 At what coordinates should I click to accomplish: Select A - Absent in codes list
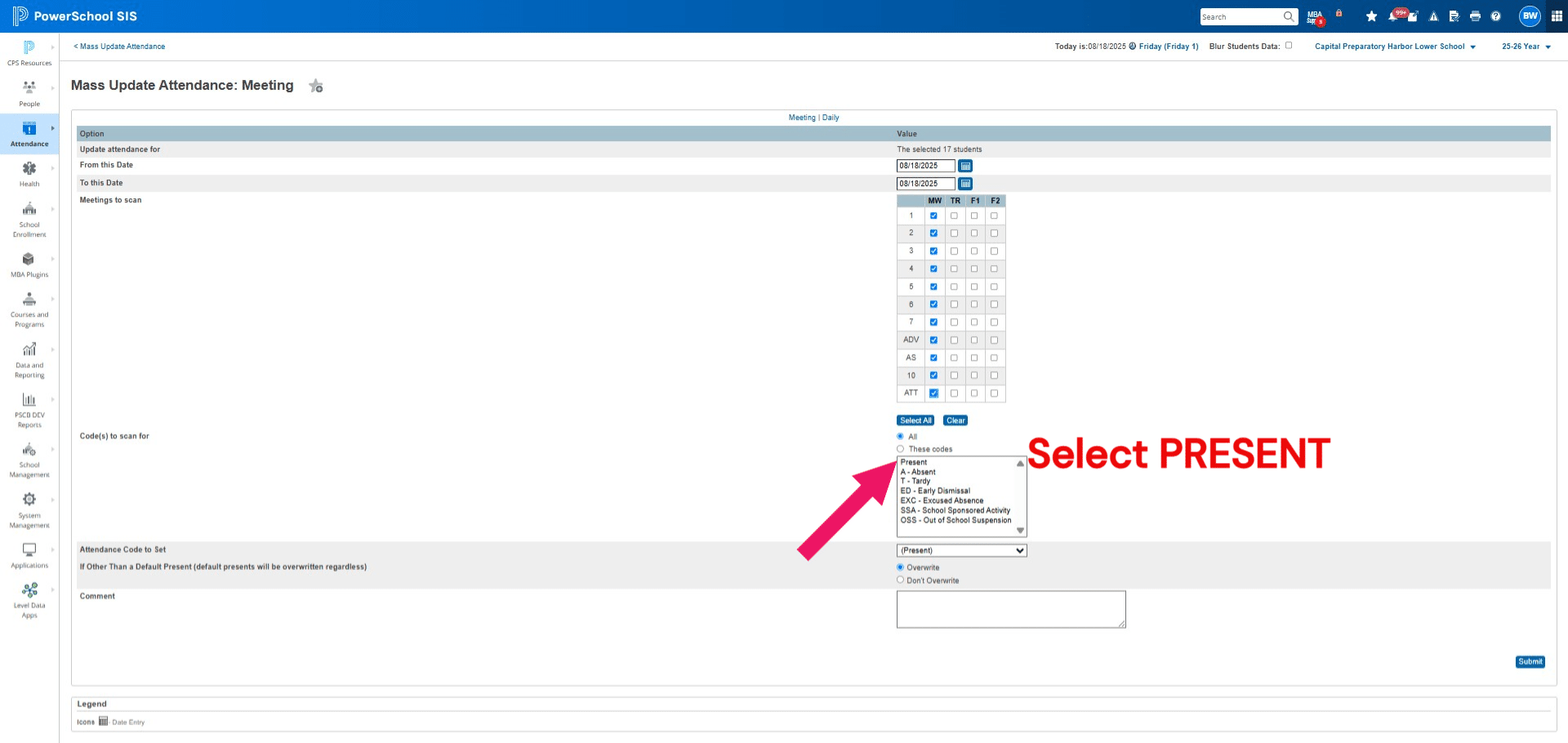[x=918, y=473]
